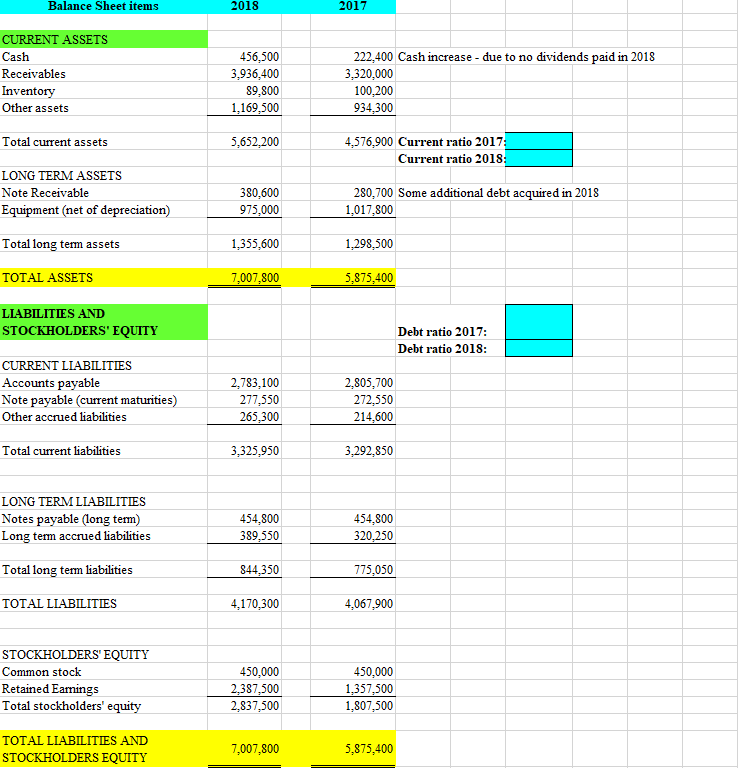Select Total current liabilities 2017 value 3,292,850
Screen dimensions: 738x768
pos(369,451)
